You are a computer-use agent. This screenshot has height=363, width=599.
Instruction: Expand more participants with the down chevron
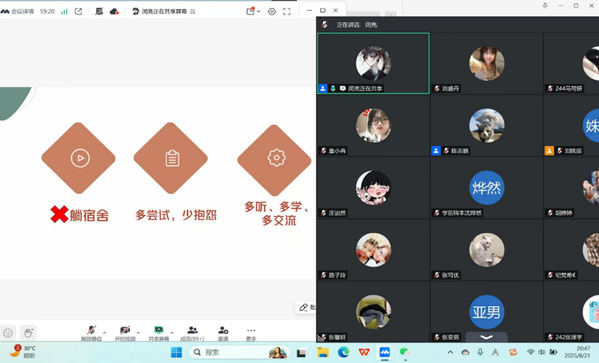486,337
